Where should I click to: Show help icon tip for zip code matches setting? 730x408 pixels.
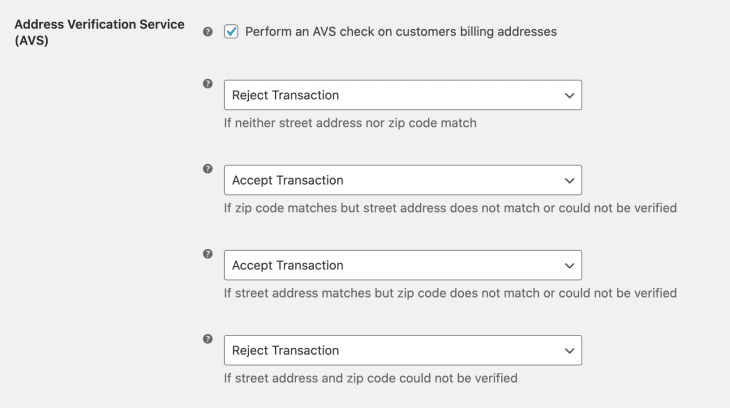pyautogui.click(x=208, y=169)
